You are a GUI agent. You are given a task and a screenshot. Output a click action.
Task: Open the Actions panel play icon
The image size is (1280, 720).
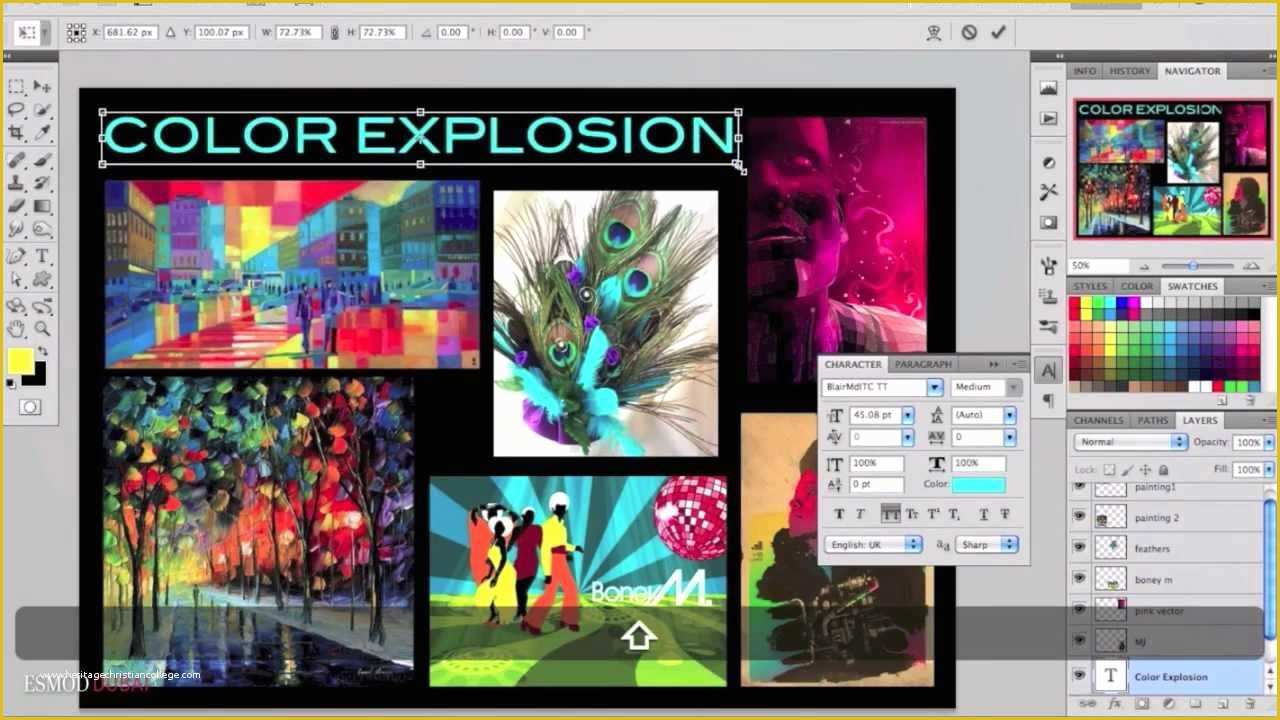click(x=1048, y=118)
